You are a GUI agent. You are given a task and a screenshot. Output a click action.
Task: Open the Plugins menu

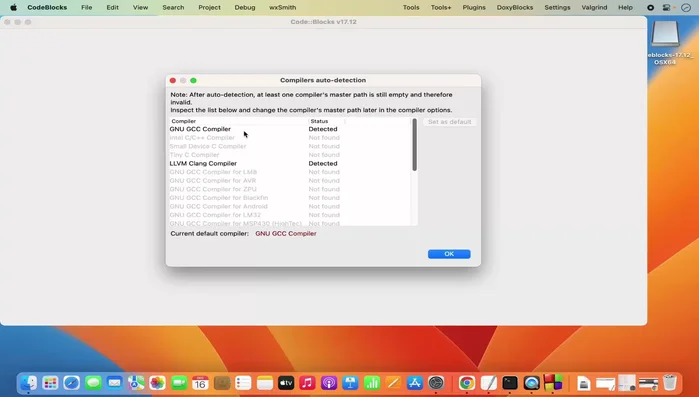point(474,8)
